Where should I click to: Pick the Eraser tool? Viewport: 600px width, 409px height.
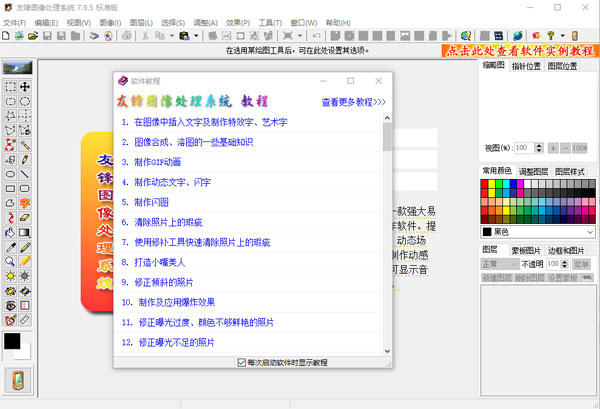25,217
